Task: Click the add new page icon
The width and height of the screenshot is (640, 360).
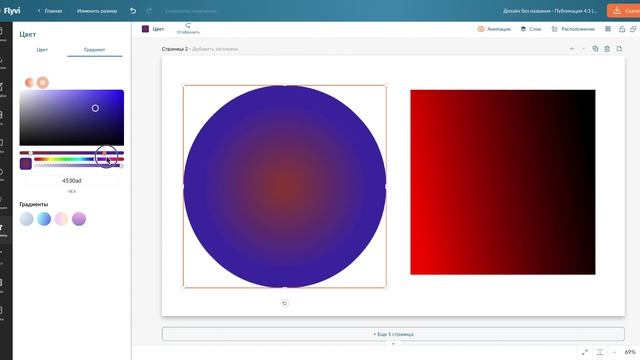Action: click(619, 49)
